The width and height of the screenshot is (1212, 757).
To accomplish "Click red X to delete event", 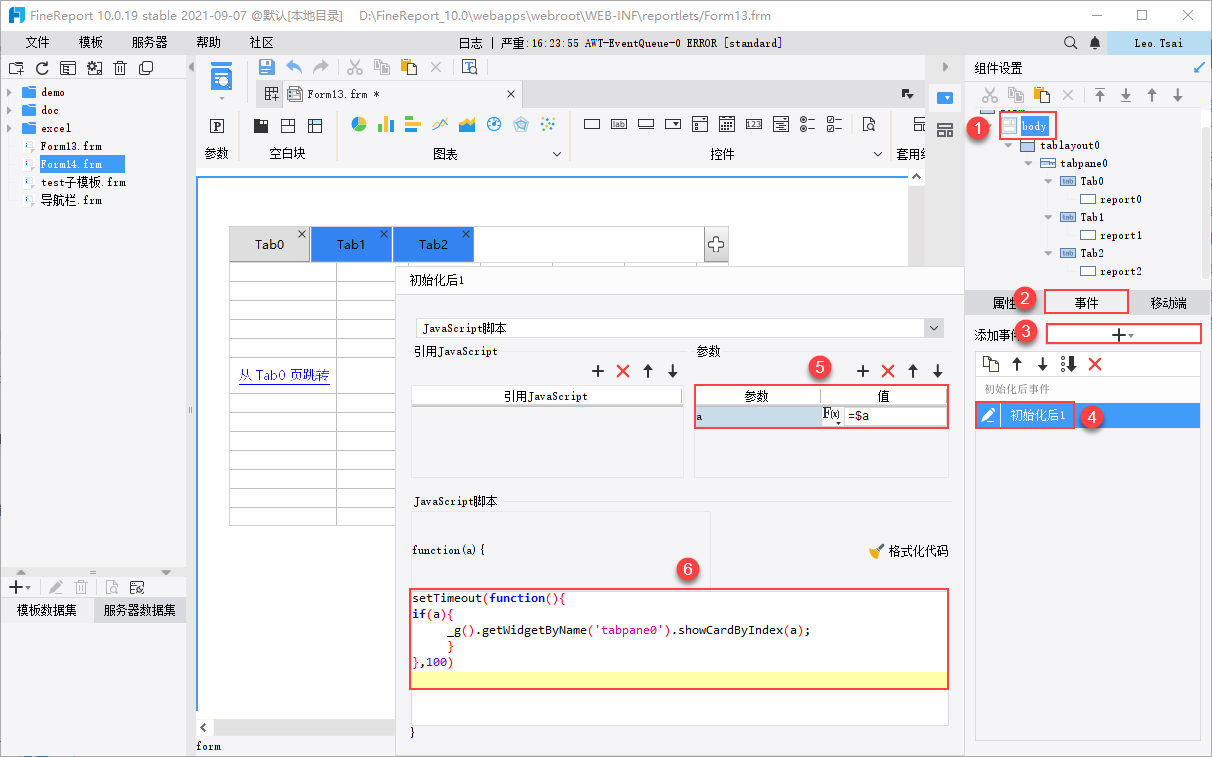I will (x=1095, y=364).
